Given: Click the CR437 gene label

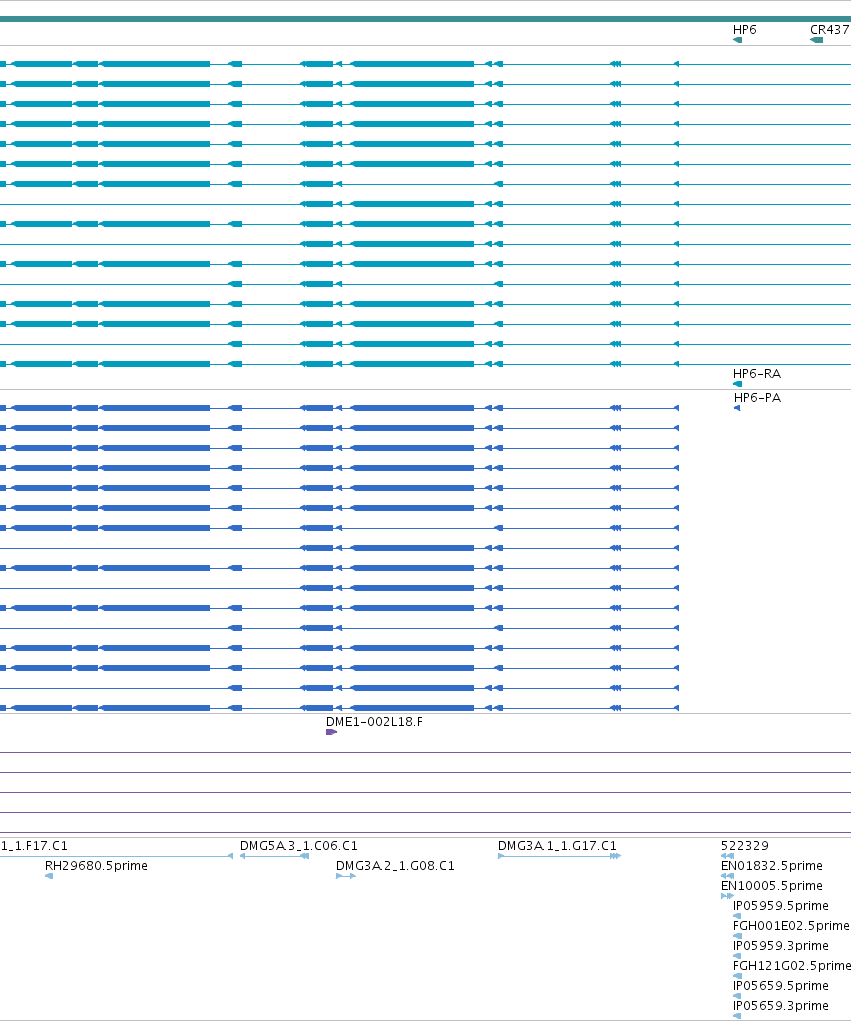Looking at the screenshot, I should click(830, 29).
